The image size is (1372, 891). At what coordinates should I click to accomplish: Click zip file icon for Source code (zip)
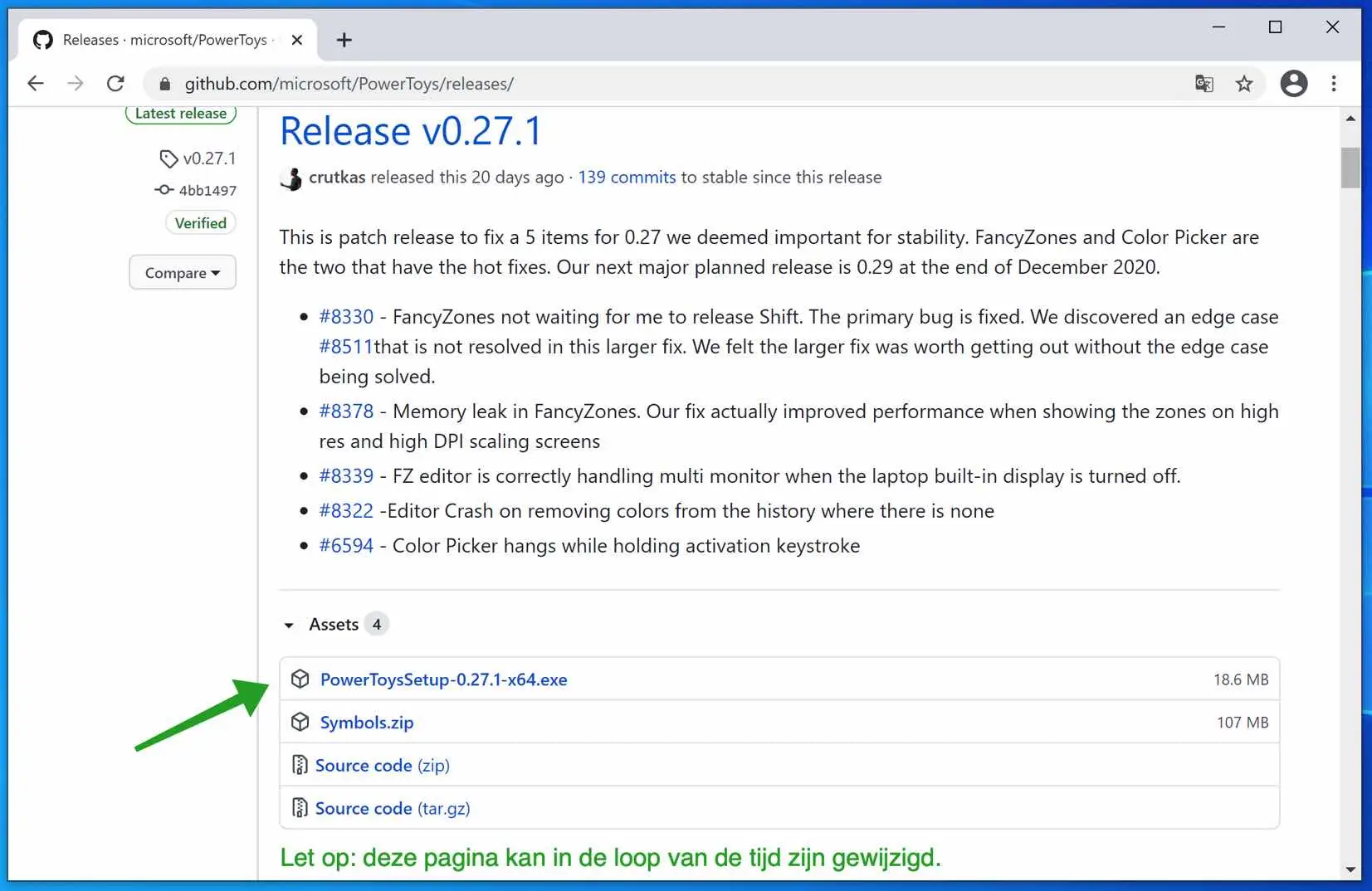click(x=300, y=765)
